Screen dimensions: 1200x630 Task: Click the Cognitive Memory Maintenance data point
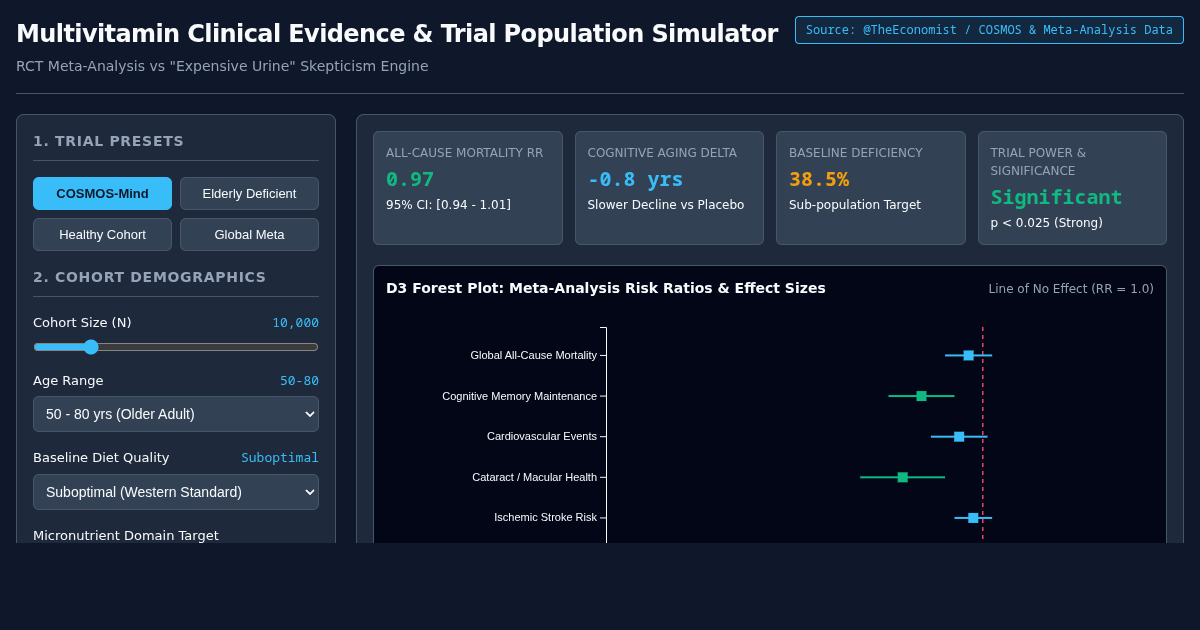point(921,396)
